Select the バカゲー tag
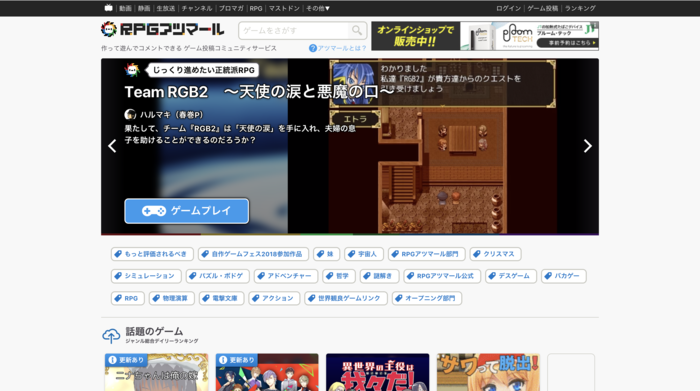 click(x=563, y=276)
